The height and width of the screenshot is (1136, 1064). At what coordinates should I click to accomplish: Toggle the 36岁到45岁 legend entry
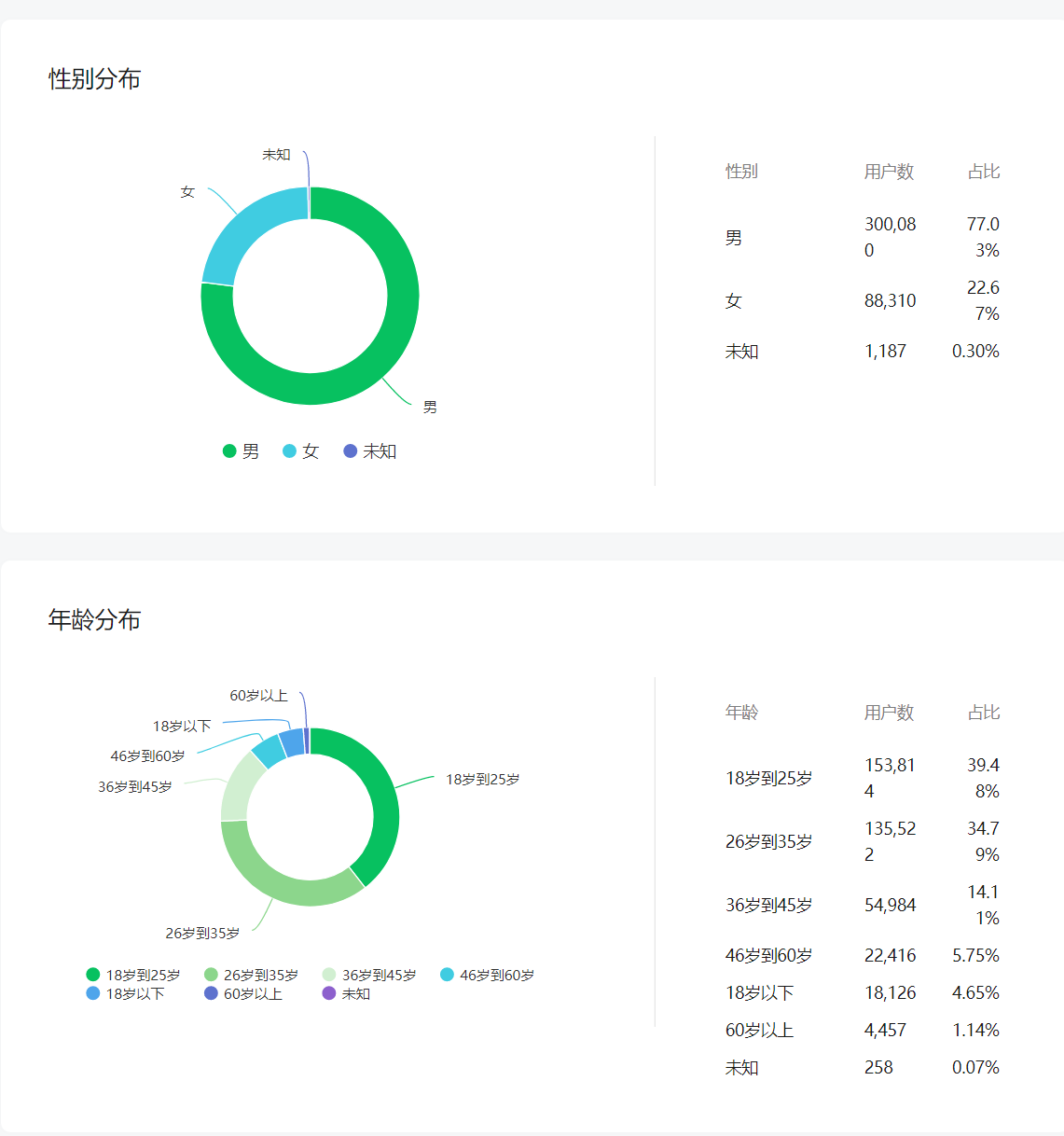pos(369,975)
